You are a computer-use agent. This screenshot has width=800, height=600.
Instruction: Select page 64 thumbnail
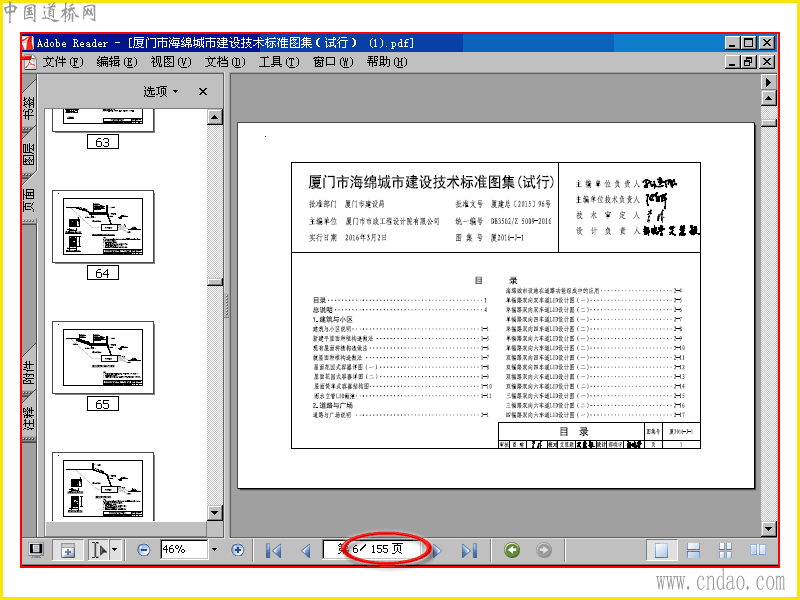click(103, 227)
